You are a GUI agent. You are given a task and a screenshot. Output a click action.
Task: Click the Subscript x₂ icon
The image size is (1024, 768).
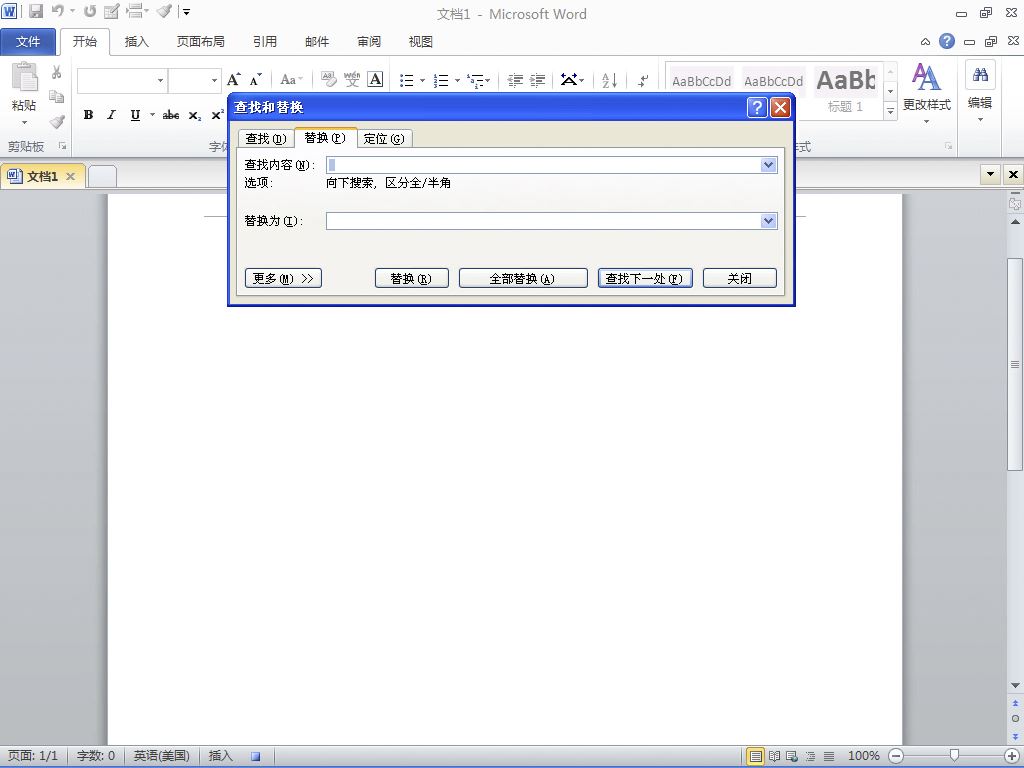[x=195, y=116]
